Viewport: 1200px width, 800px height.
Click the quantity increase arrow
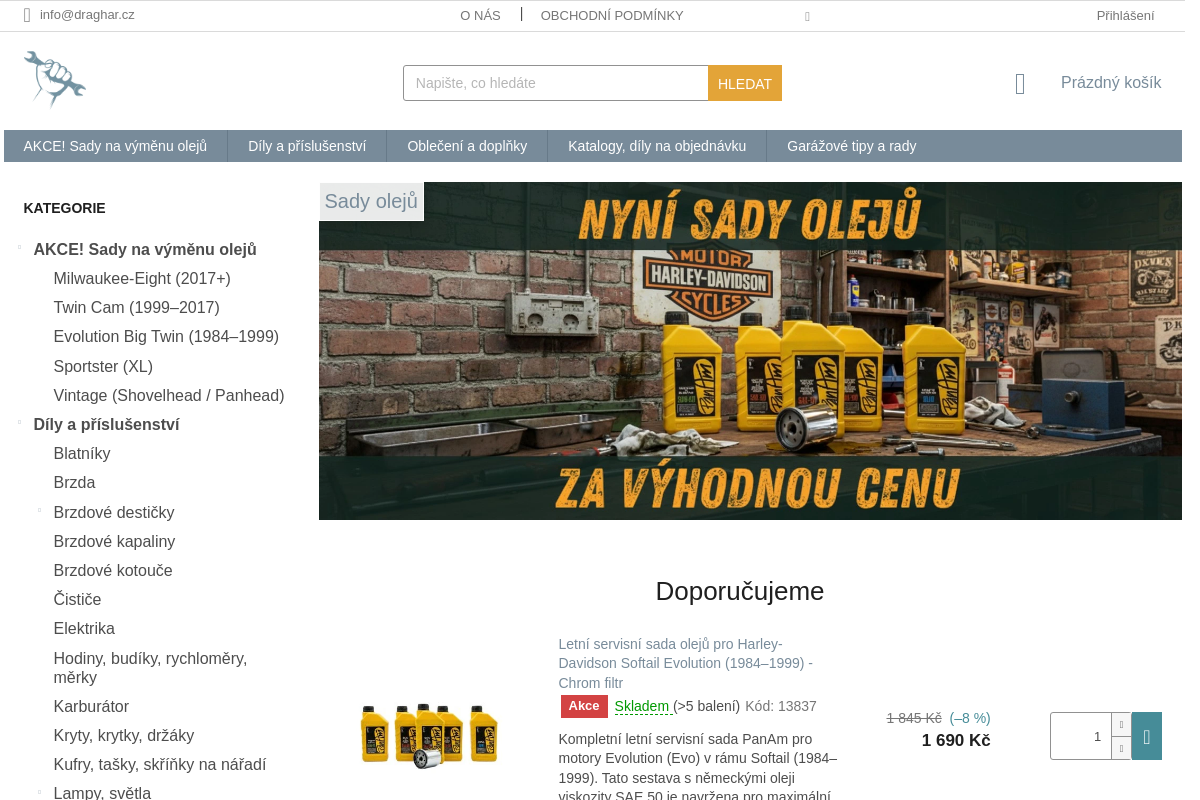click(x=1121, y=724)
